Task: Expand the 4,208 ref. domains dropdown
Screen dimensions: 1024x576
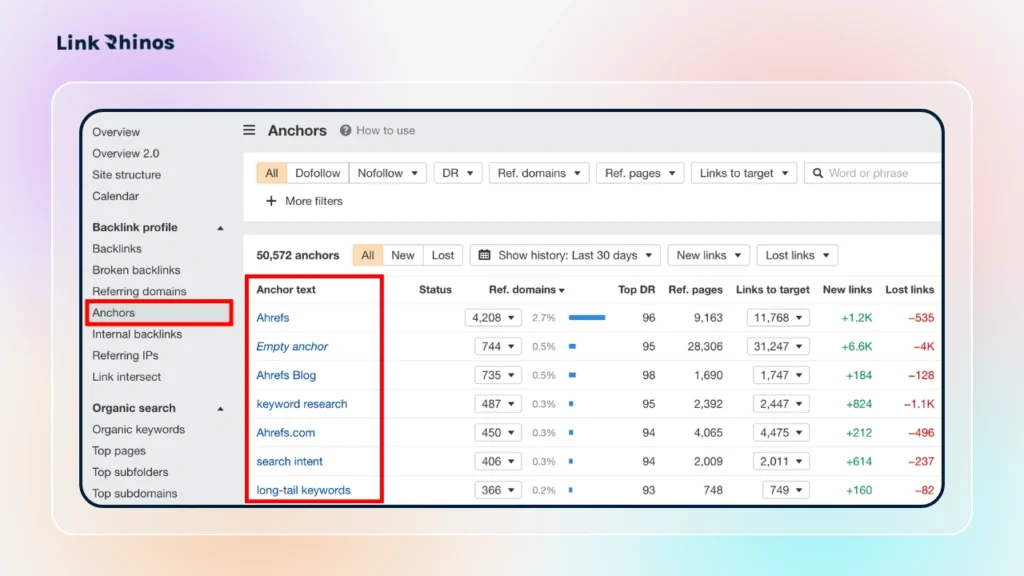Action: pyautogui.click(x=493, y=318)
